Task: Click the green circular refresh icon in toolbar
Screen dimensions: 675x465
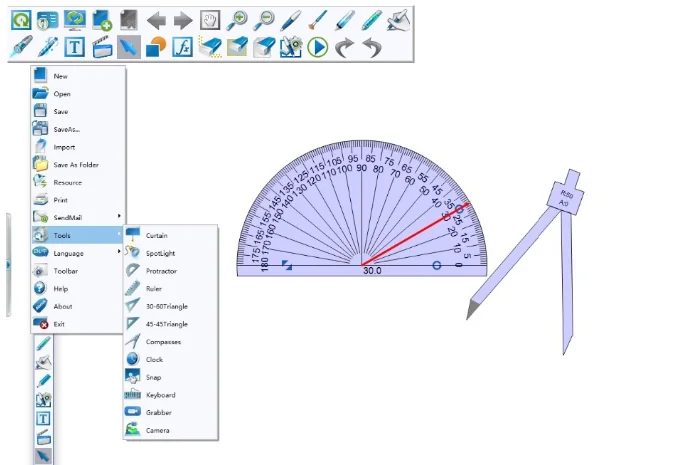Action: pos(21,20)
